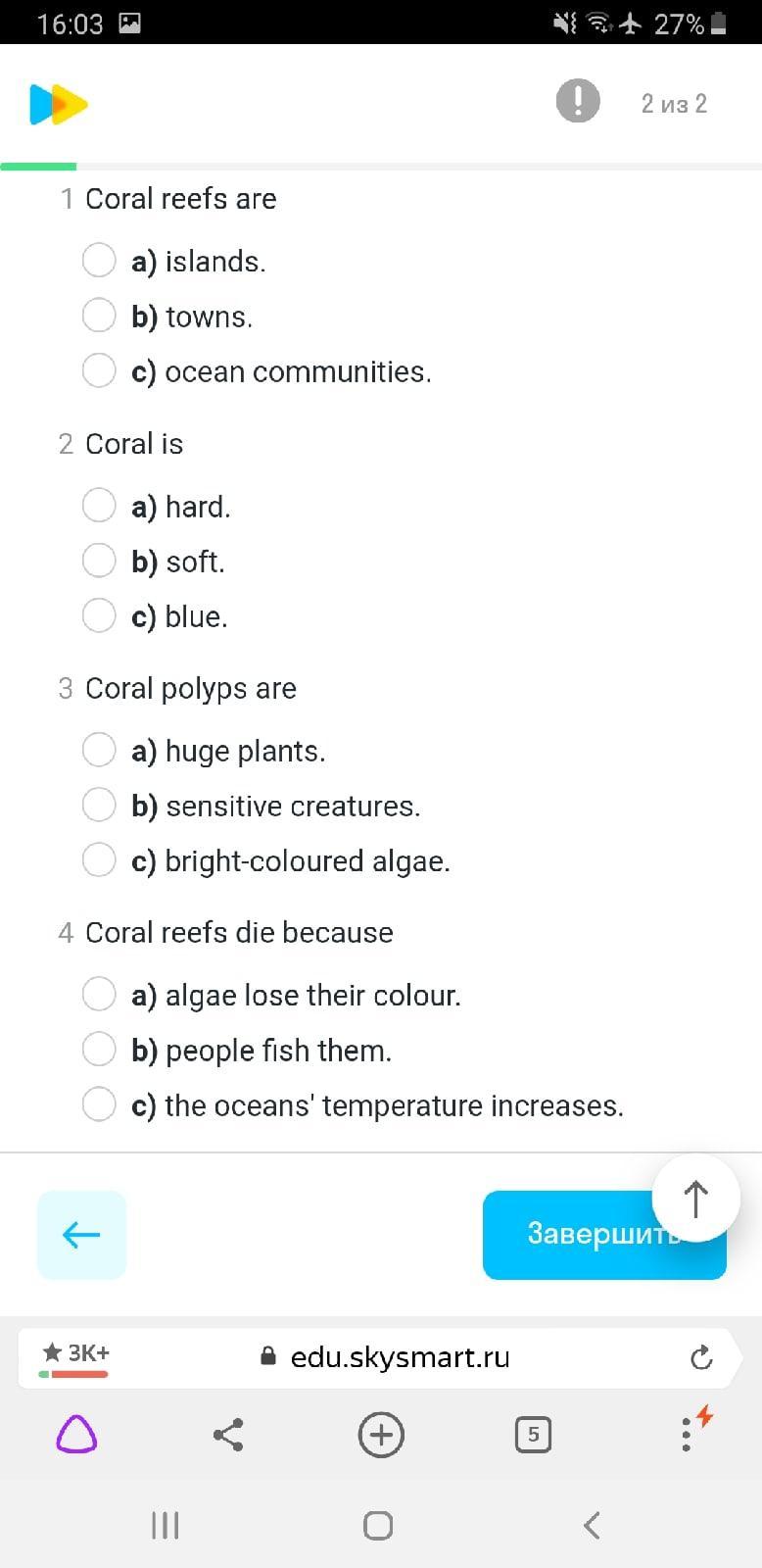The height and width of the screenshot is (1568, 762).
Task: Choose 'bright-coloured algae' option
Action: (99, 859)
